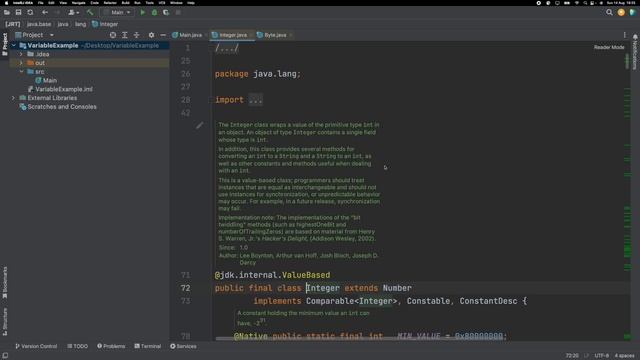
Task: Open the Window menu
Action: click(176, 3)
